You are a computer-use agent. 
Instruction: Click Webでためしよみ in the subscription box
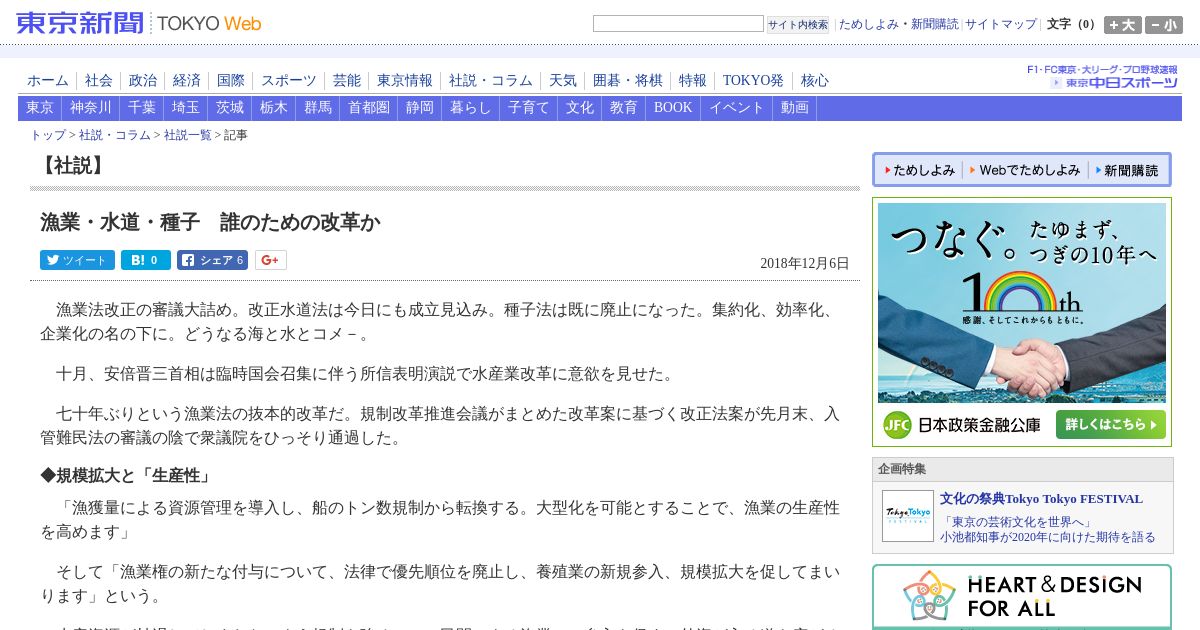click(1025, 170)
